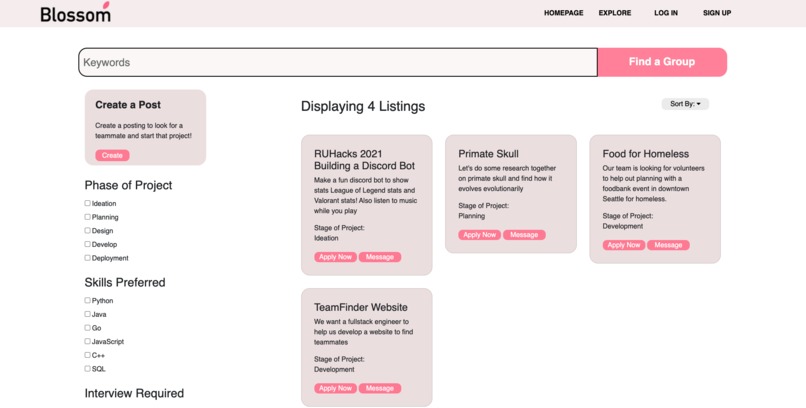This screenshot has width=806, height=408.
Task: Message the Food for Homeless team
Action: coord(668,245)
